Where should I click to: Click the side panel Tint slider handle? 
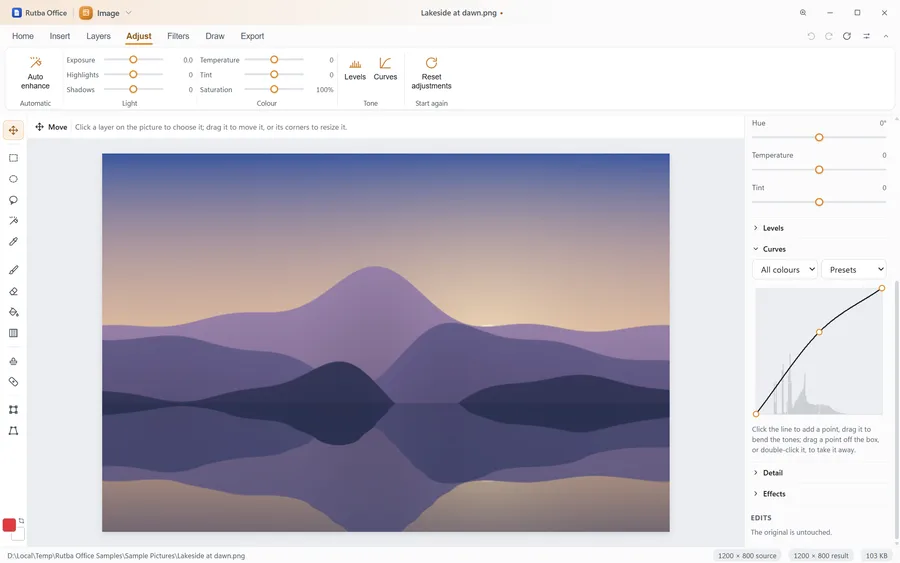click(x=819, y=202)
